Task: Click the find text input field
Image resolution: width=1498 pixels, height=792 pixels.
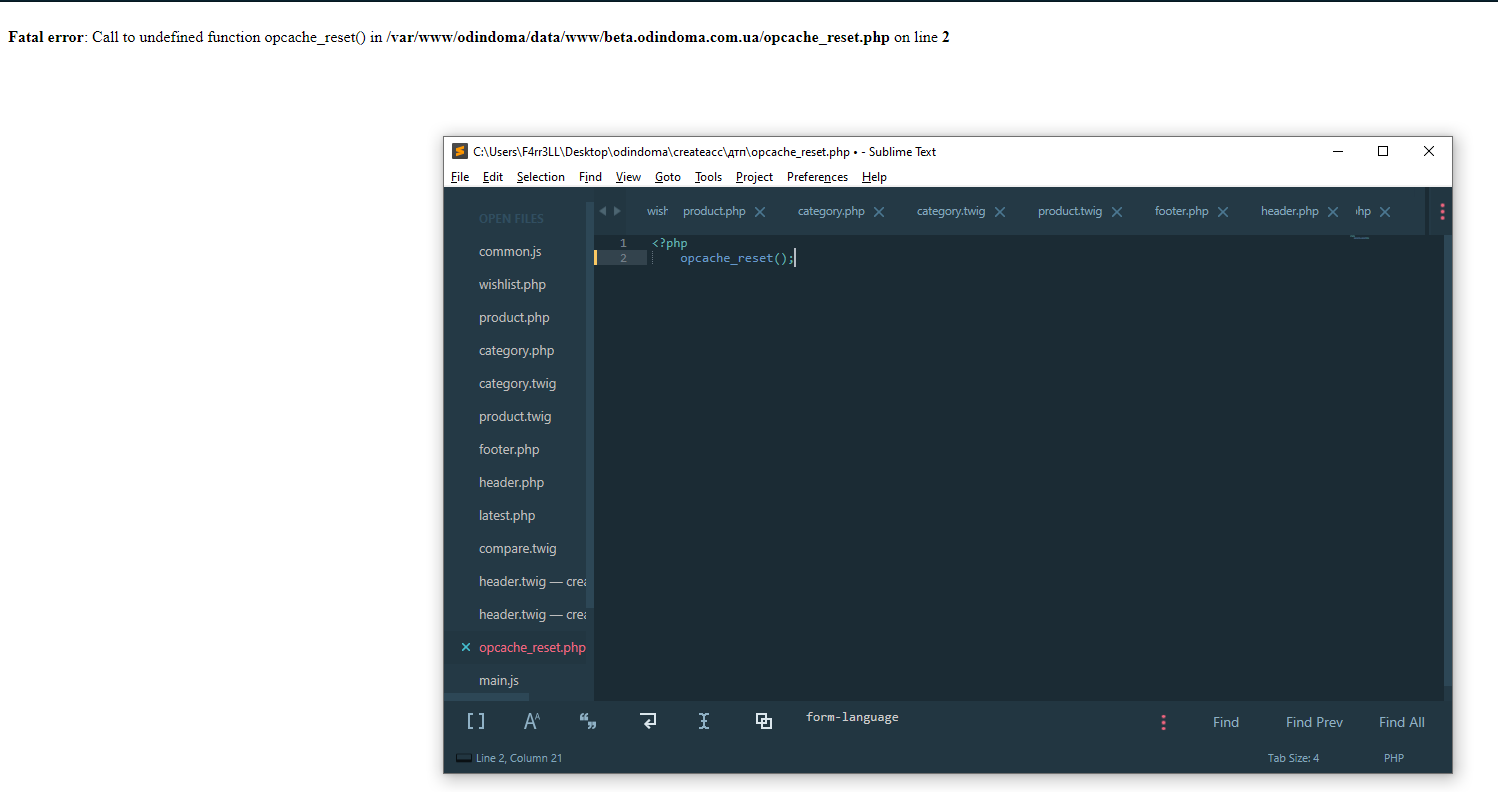Action: pyautogui.click(x=970, y=718)
